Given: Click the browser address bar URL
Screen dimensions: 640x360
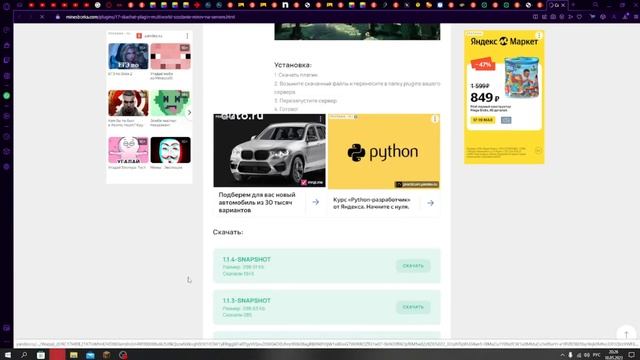Looking at the screenshot, I should pyautogui.click(x=150, y=17).
